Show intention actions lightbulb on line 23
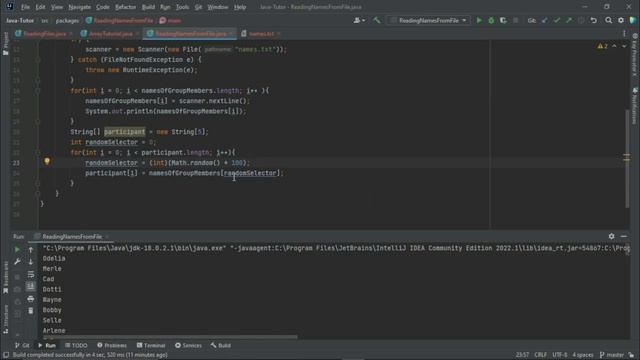The width and height of the screenshot is (640, 360). click(47, 162)
